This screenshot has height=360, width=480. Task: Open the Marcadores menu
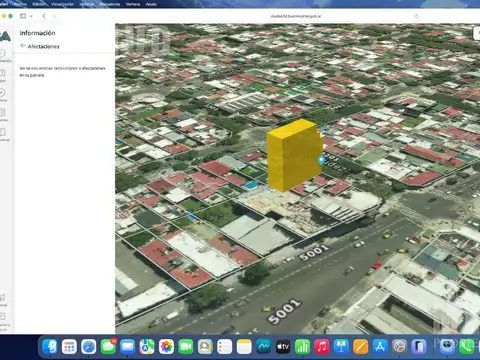pos(110,4)
